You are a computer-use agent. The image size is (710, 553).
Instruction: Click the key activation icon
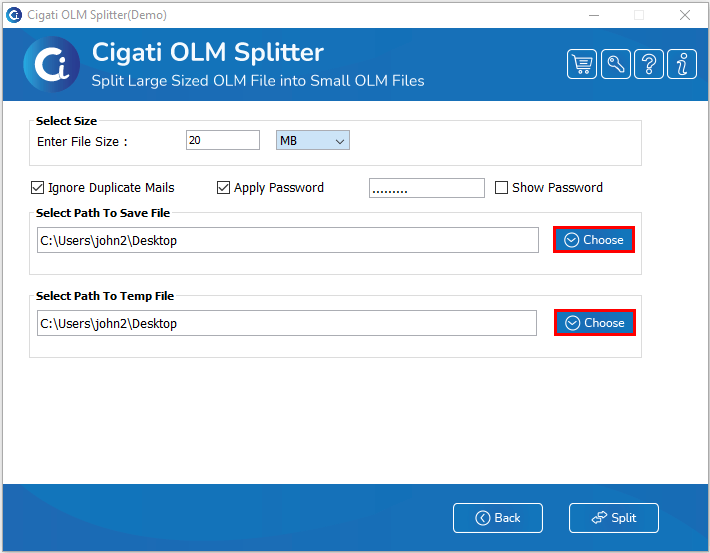pos(615,64)
